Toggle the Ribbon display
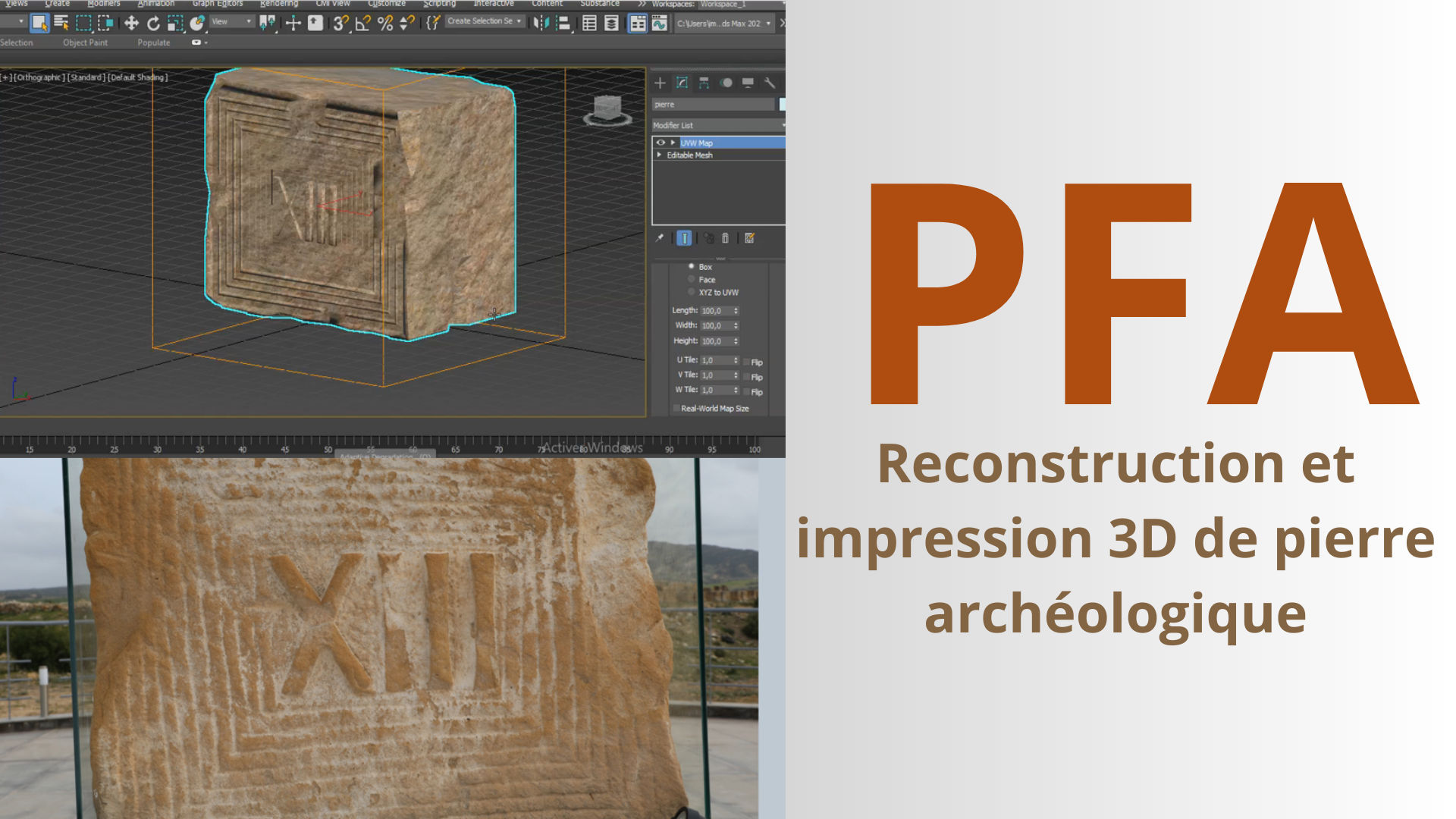Viewport: 1456px width, 819px height. 638,24
